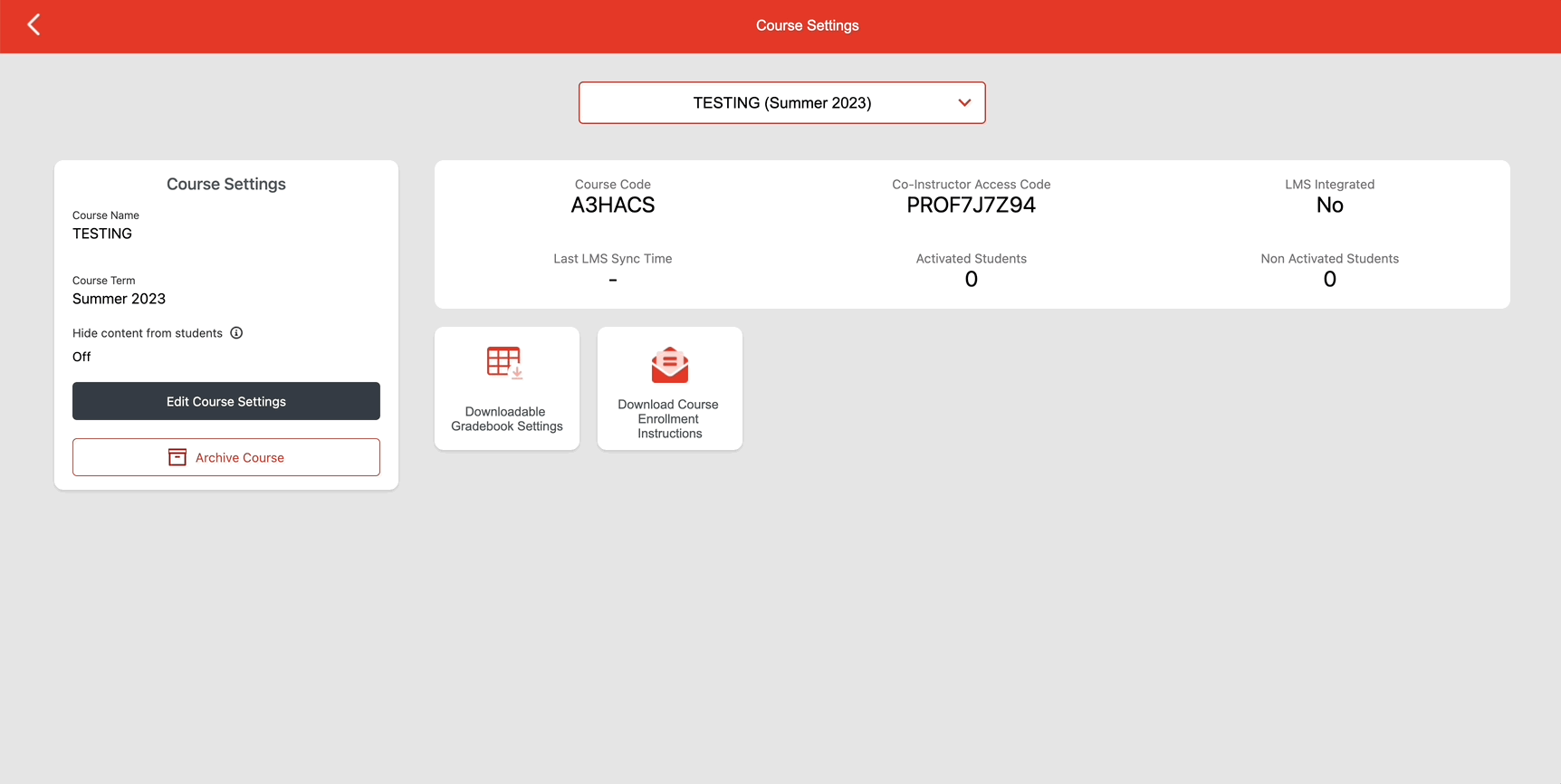Click the Course Term value Summer 2023

click(119, 299)
